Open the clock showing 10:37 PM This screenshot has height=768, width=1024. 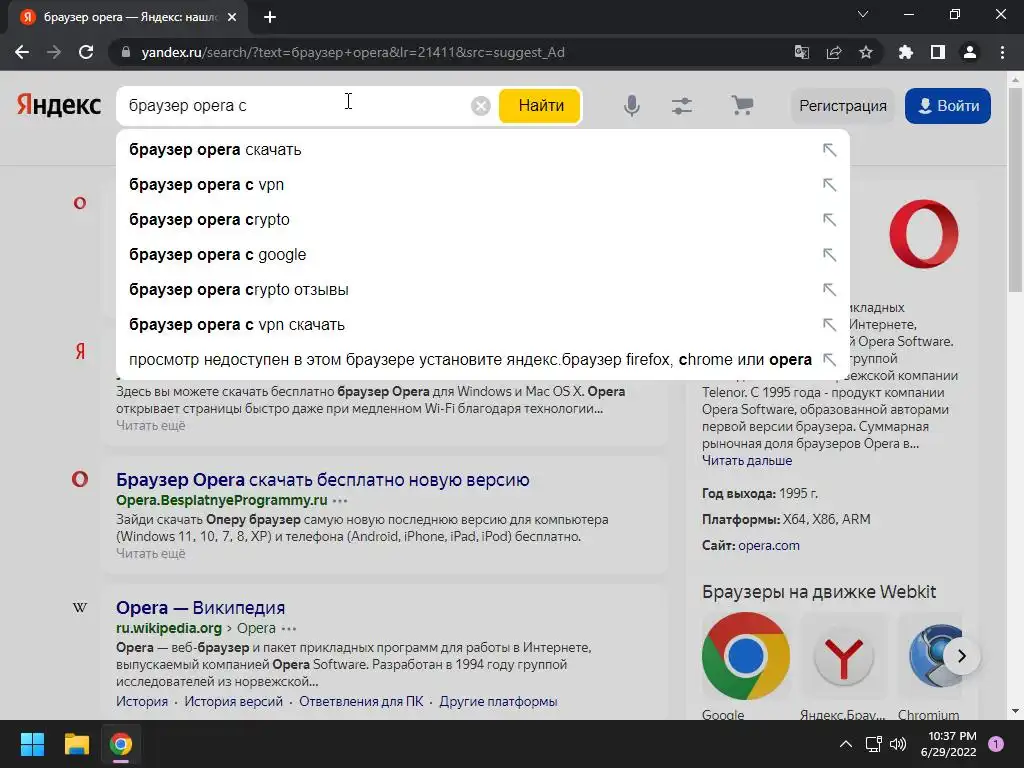[949, 744]
